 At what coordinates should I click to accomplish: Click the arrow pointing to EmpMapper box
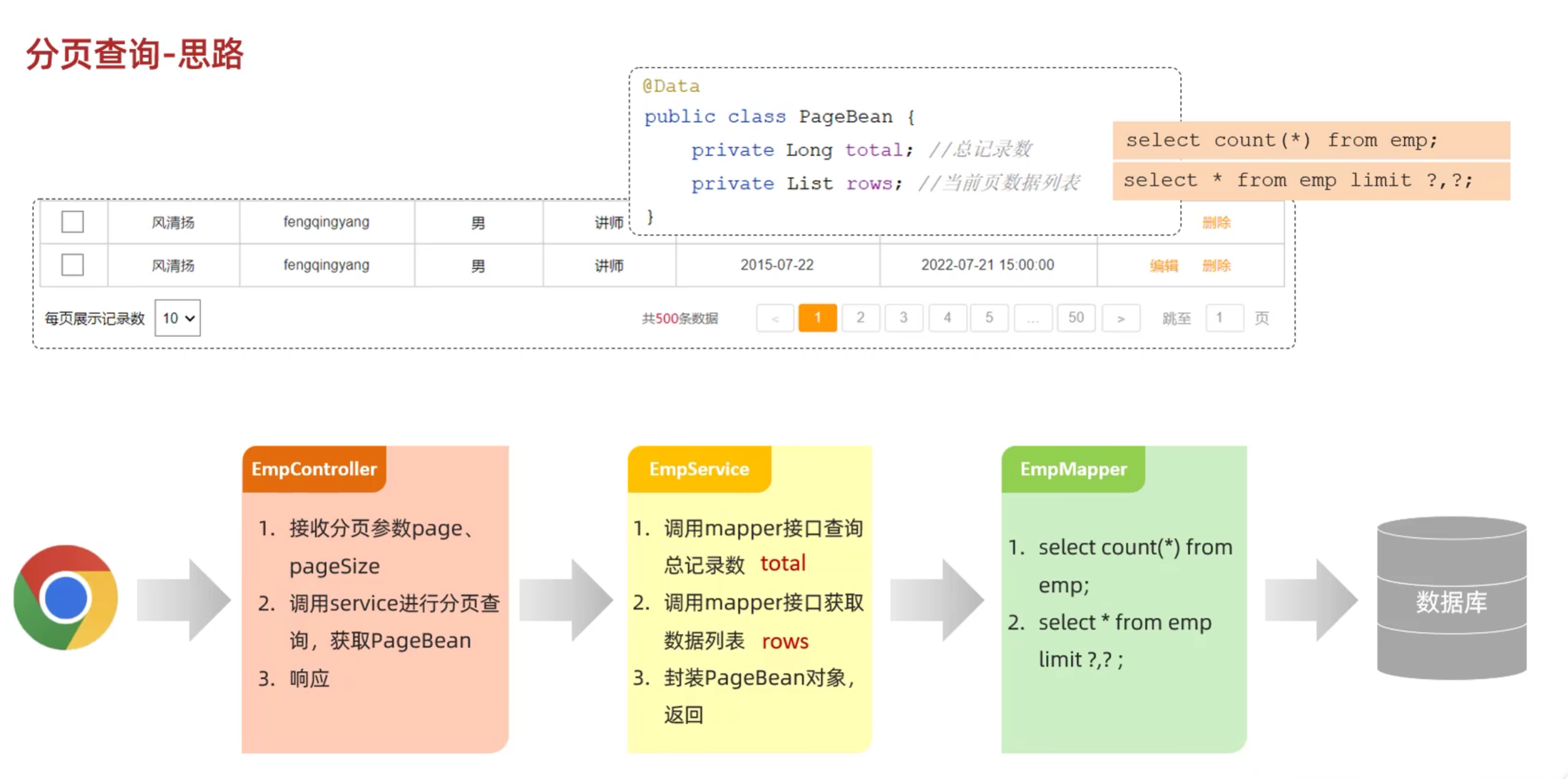click(936, 600)
